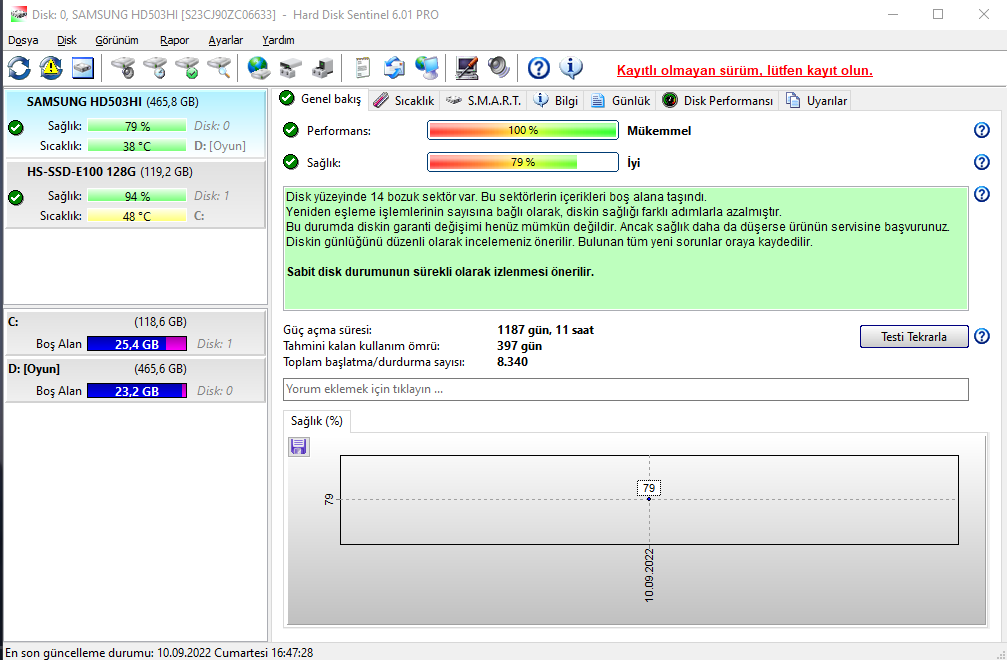Switch to the Sıcaklık tab
Image resolution: width=1007 pixels, height=660 pixels.
click(405, 101)
